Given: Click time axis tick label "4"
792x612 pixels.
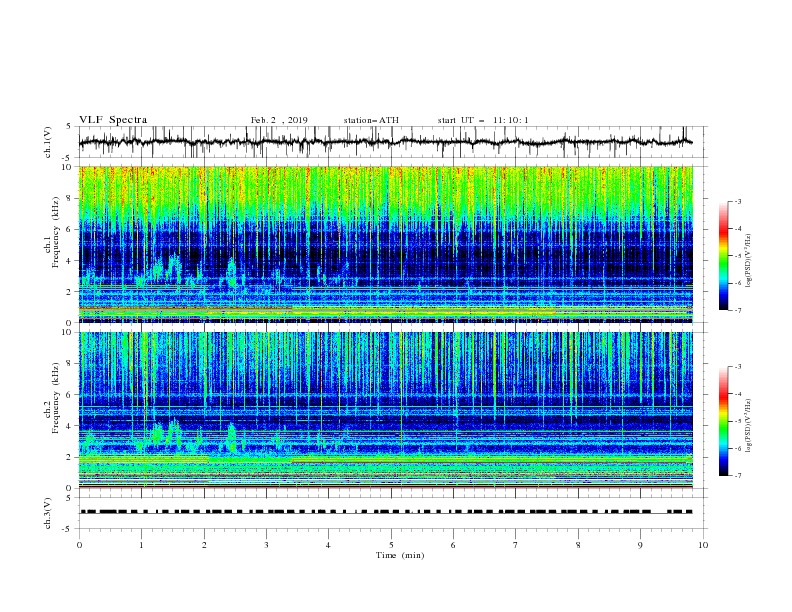Looking at the screenshot, I should coord(328,545).
